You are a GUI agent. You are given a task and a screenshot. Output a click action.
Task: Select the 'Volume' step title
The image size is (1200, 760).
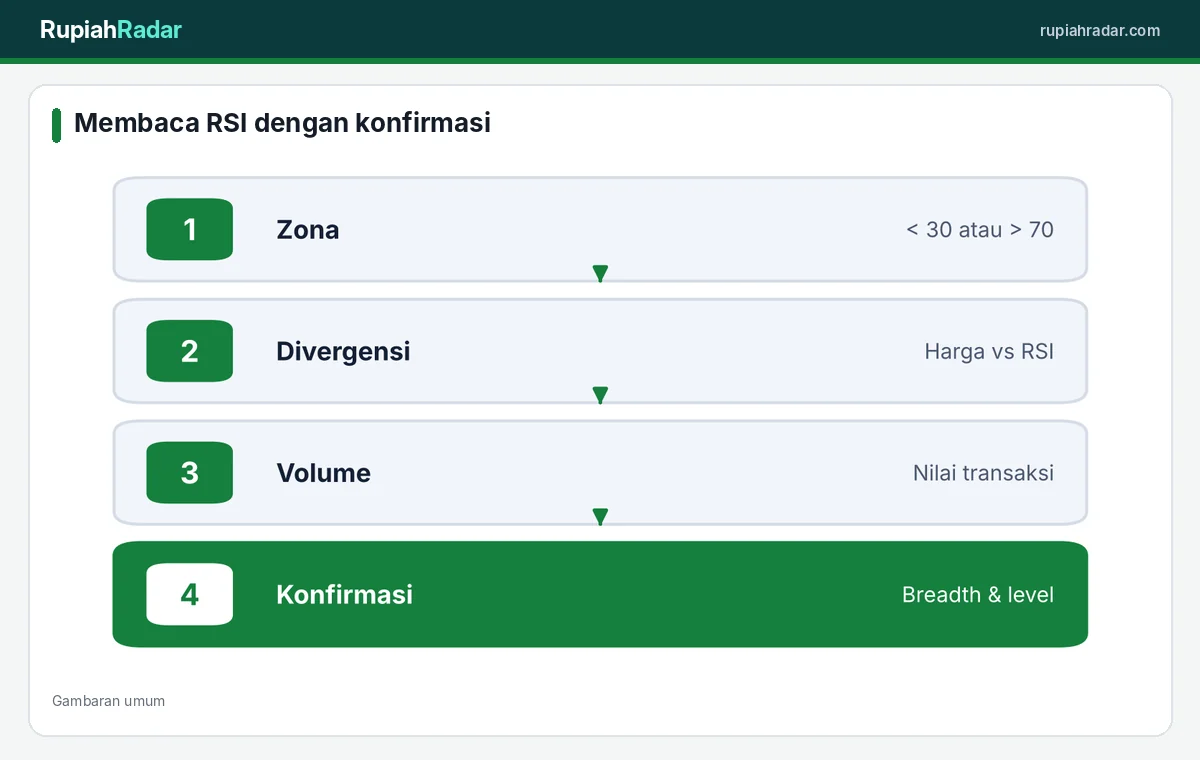[x=323, y=474]
